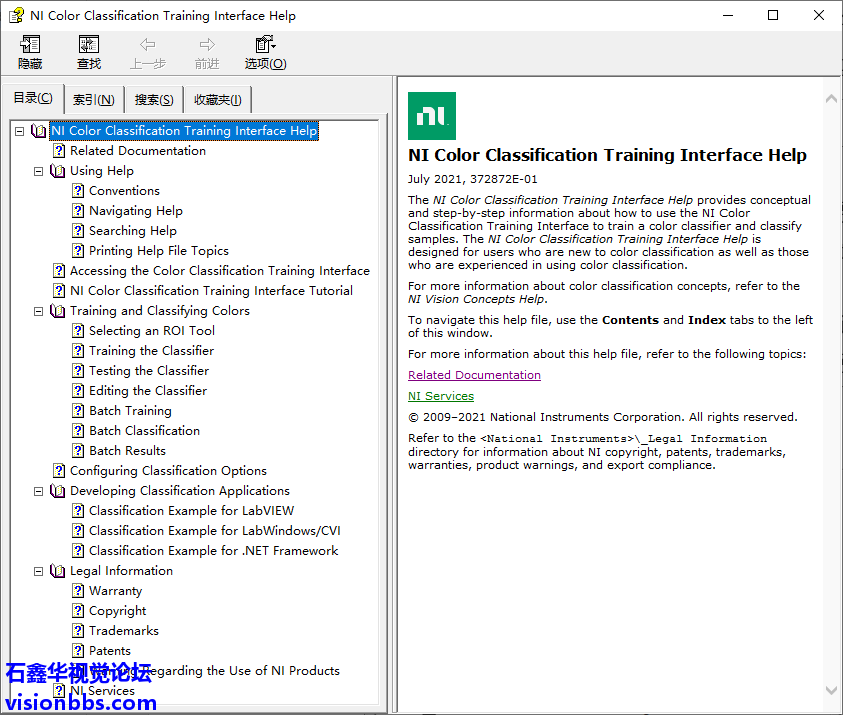Click the Conventions topic page icon
The width and height of the screenshot is (843, 715).
click(x=78, y=191)
